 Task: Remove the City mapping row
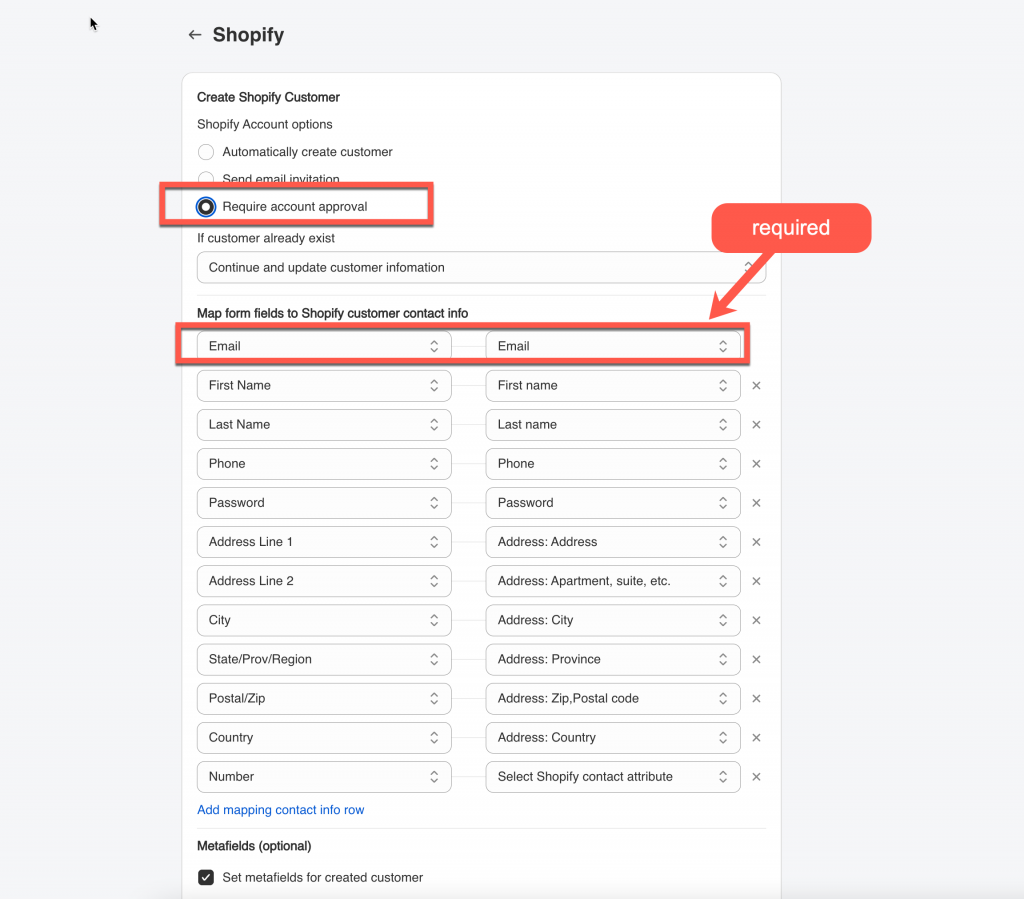(756, 620)
